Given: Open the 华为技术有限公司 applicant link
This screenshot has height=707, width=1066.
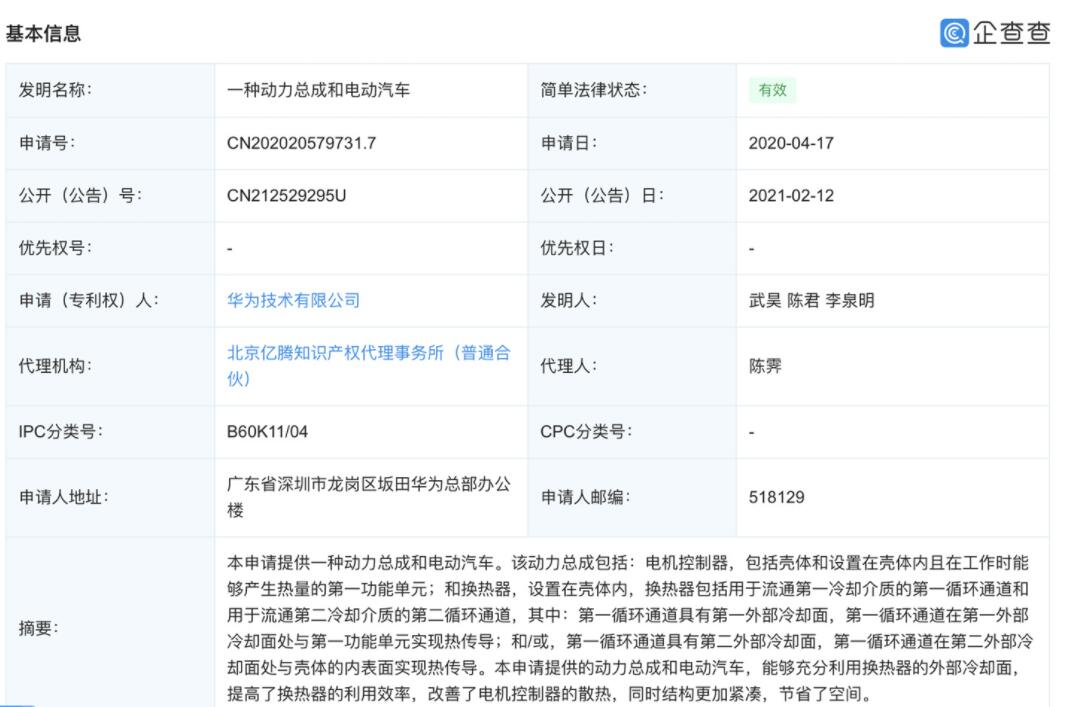Looking at the screenshot, I should 293,299.
